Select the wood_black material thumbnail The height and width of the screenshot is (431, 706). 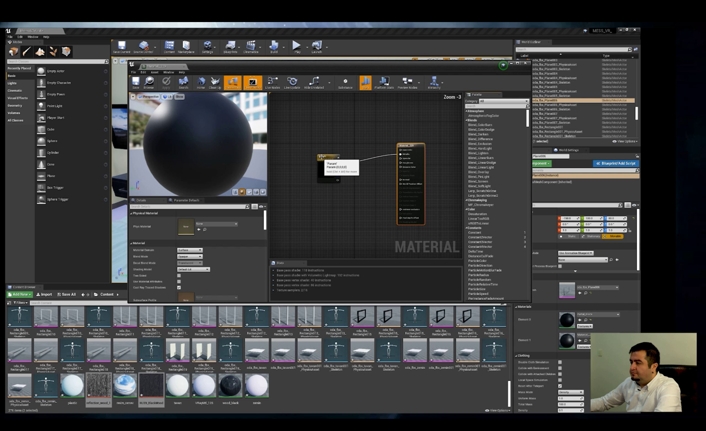[230, 386]
